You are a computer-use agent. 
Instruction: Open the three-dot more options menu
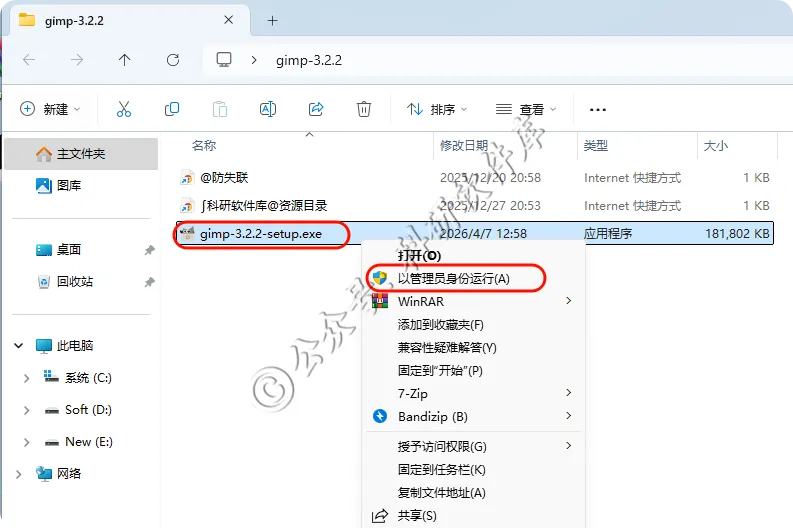pos(598,110)
